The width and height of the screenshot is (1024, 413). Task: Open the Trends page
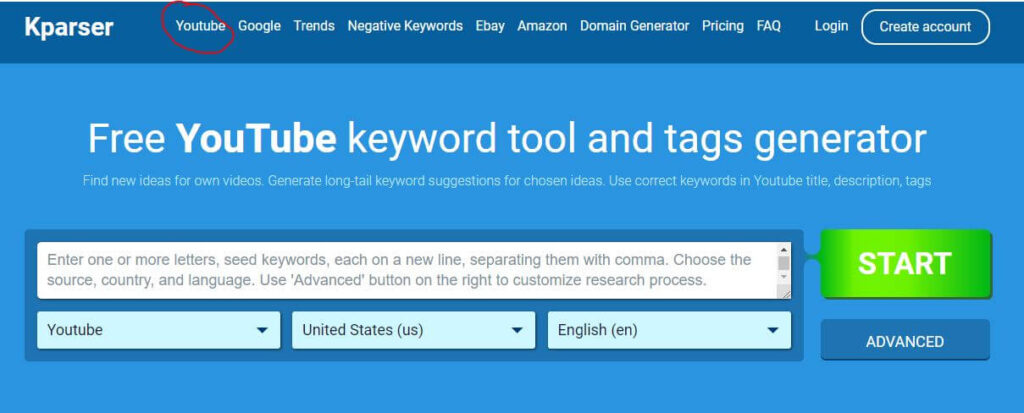(314, 26)
